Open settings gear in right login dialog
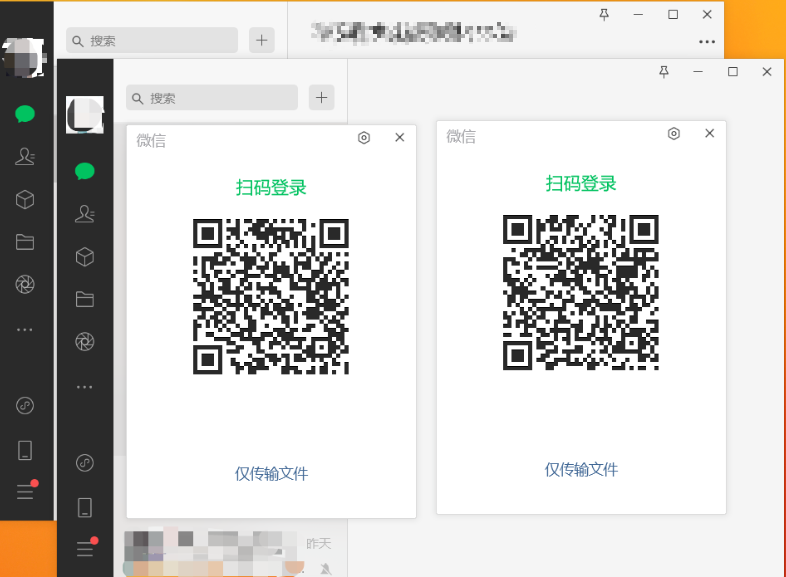This screenshot has height=577, width=786. click(674, 133)
